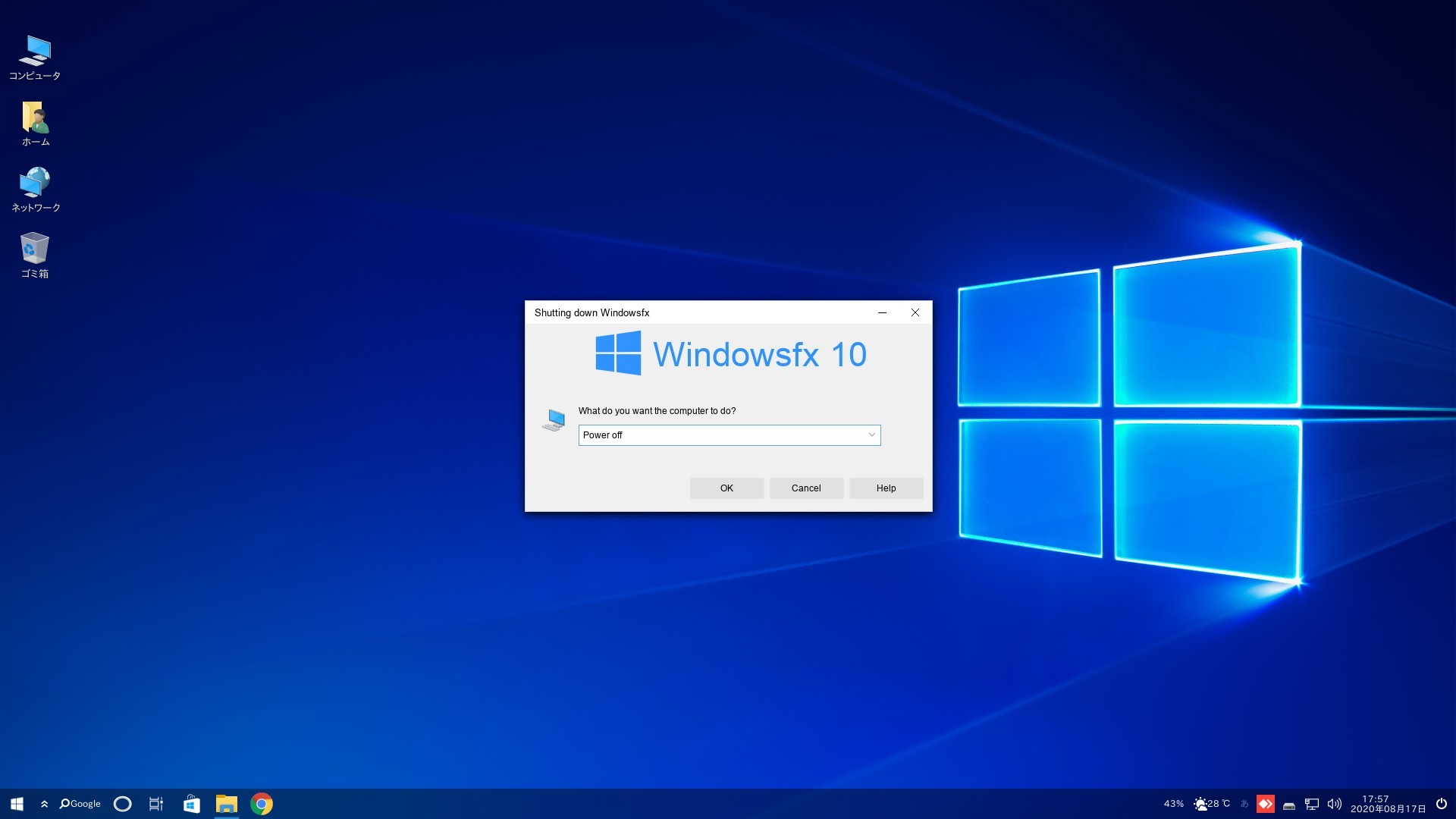Screen dimensions: 1456x819
Task: Click the Windowsfx 10 logo banner
Action: point(730,354)
